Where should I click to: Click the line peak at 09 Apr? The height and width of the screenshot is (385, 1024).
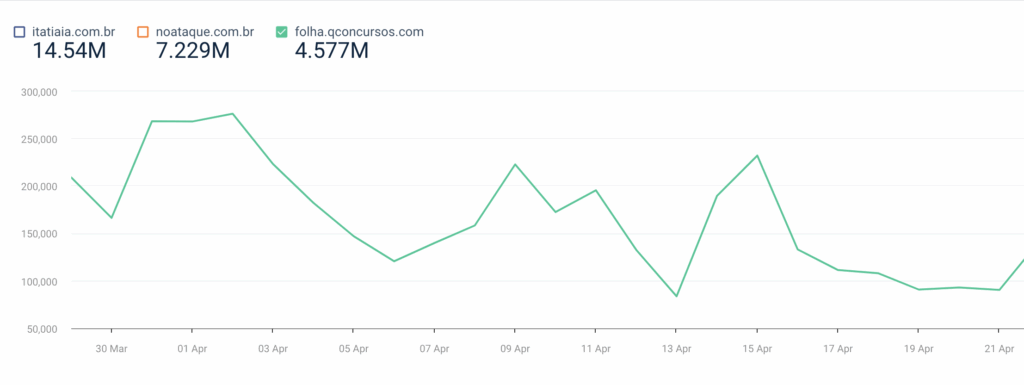tap(515, 164)
